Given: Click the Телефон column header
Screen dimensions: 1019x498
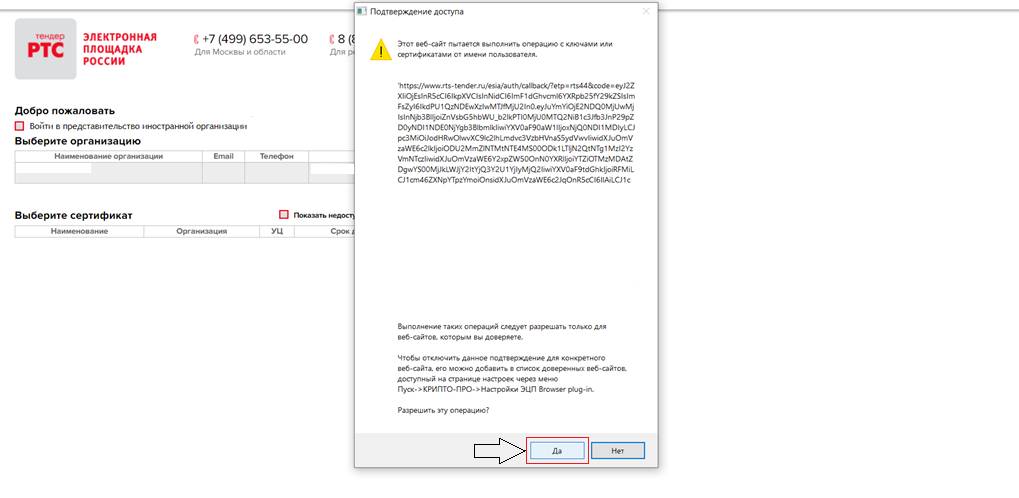Looking at the screenshot, I should coord(277,157).
